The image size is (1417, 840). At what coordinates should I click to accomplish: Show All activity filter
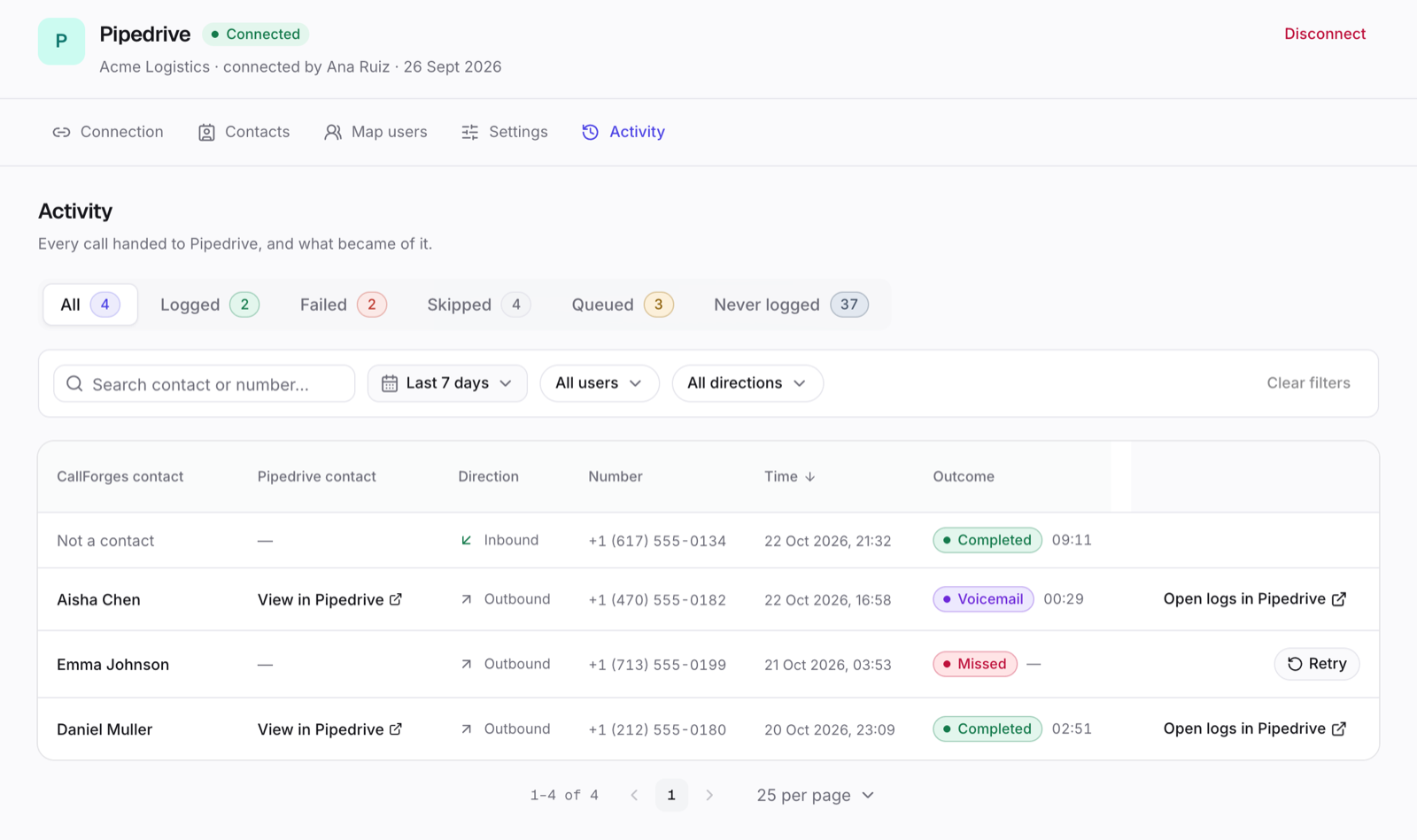tap(90, 304)
